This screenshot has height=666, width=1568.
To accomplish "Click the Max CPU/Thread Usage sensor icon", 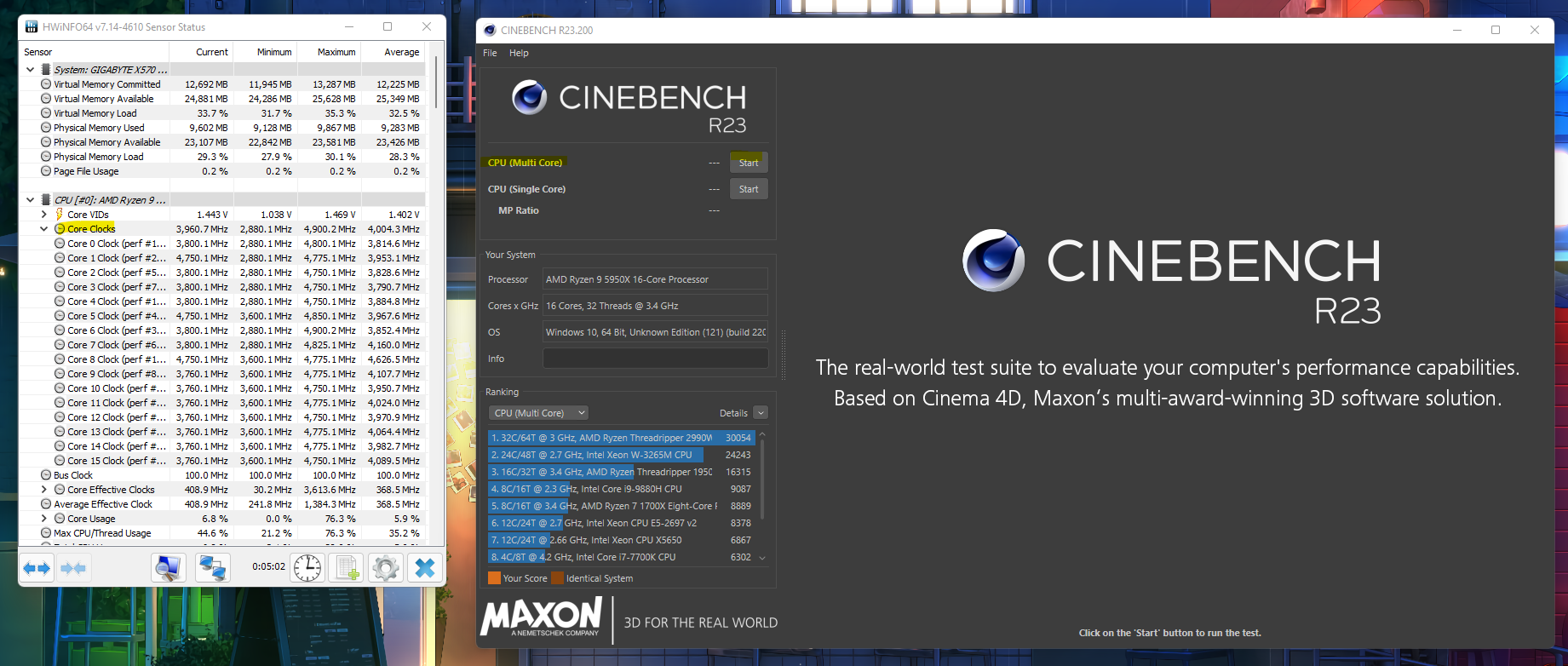I will 46,533.
